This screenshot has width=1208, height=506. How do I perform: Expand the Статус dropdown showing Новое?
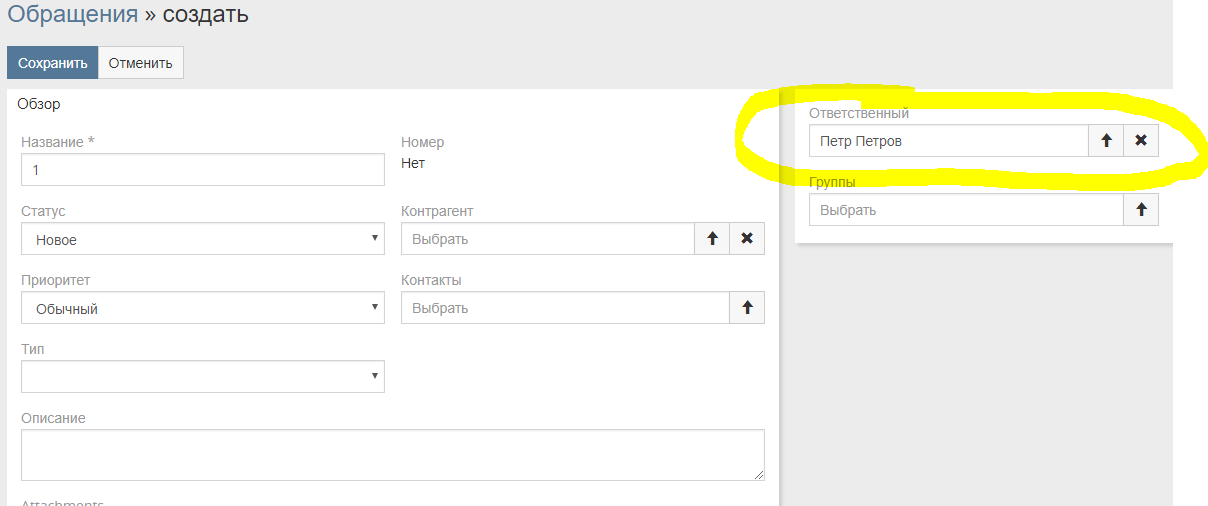pos(202,239)
